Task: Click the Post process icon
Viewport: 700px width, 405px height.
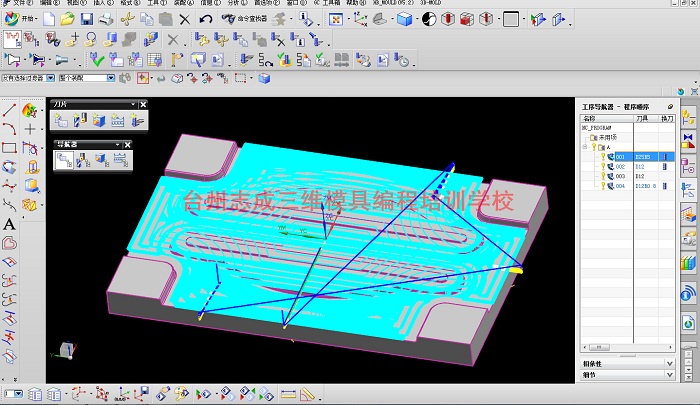Action: pos(363,60)
